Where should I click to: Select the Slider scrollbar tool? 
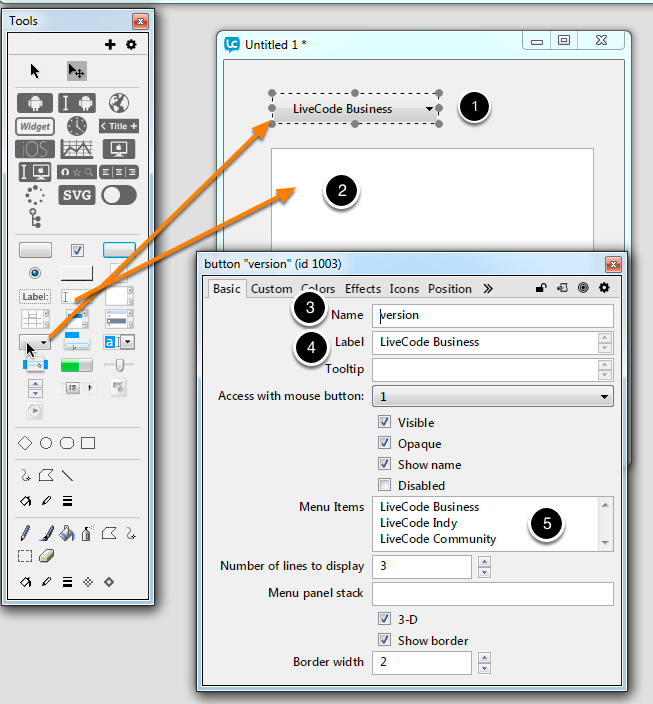pos(119,365)
